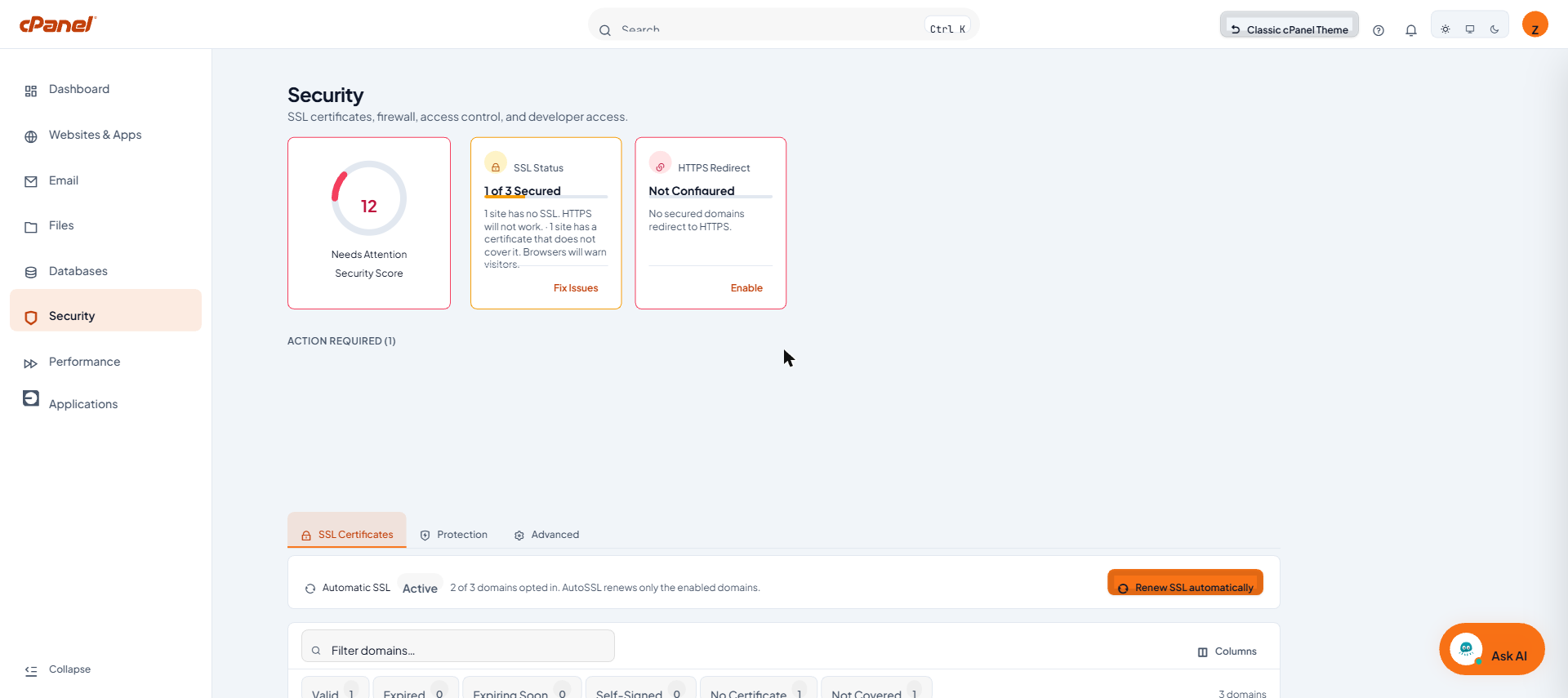Click the SSL Status lock icon
The image size is (1568, 698).
pos(496,163)
